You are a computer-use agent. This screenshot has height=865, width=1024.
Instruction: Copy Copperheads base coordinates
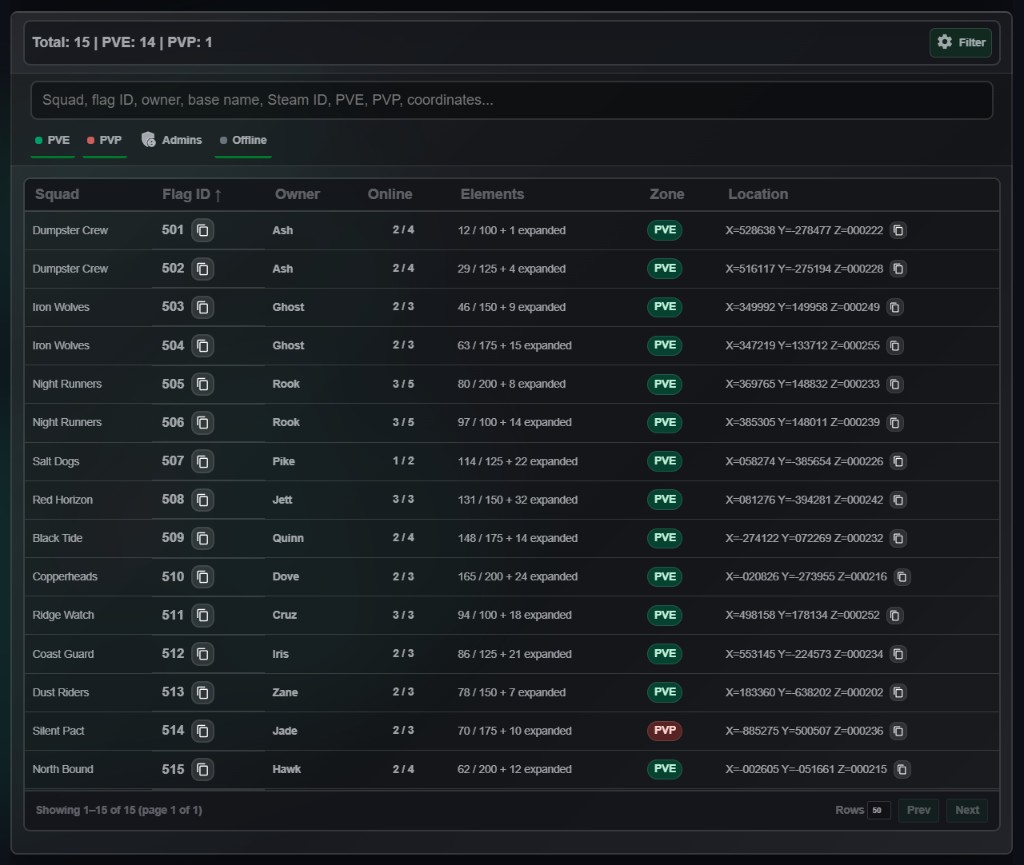[902, 576]
